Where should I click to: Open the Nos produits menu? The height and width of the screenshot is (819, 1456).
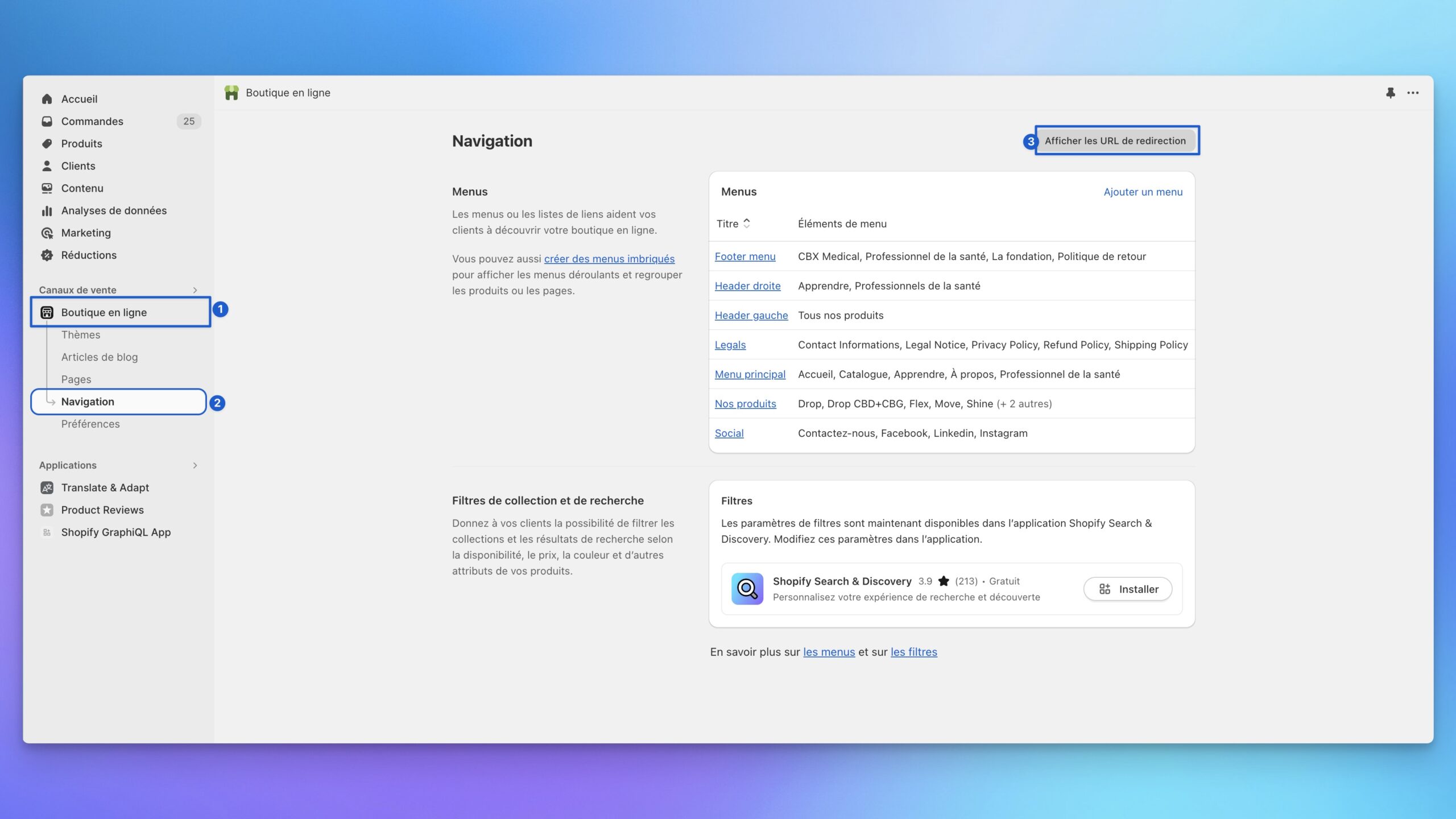(x=746, y=404)
